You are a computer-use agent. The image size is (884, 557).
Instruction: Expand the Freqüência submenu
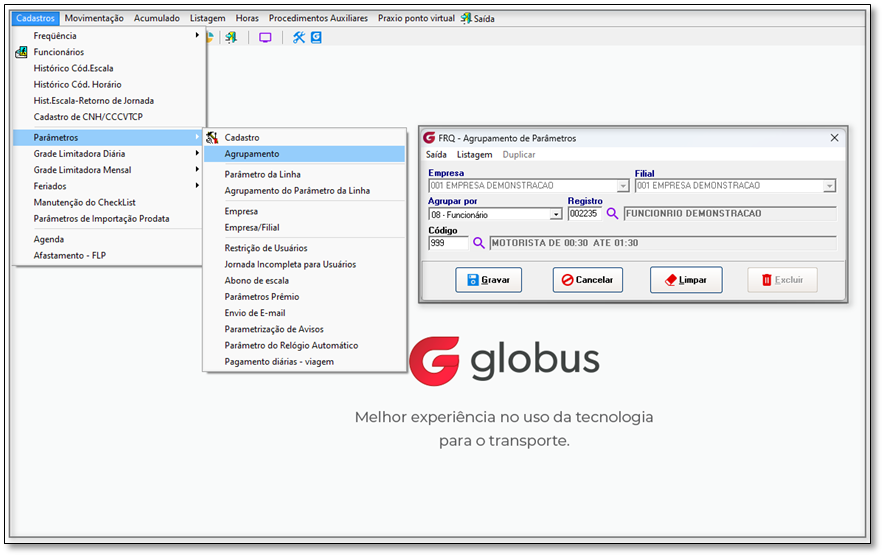tap(108, 36)
